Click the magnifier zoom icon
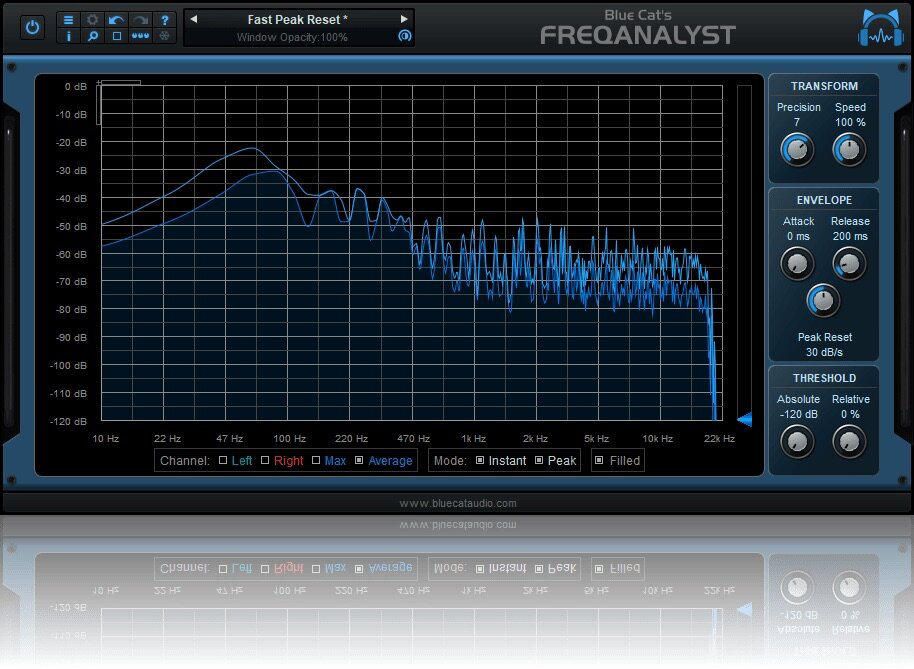The width and height of the screenshot is (914, 669). pyautogui.click(x=92, y=36)
